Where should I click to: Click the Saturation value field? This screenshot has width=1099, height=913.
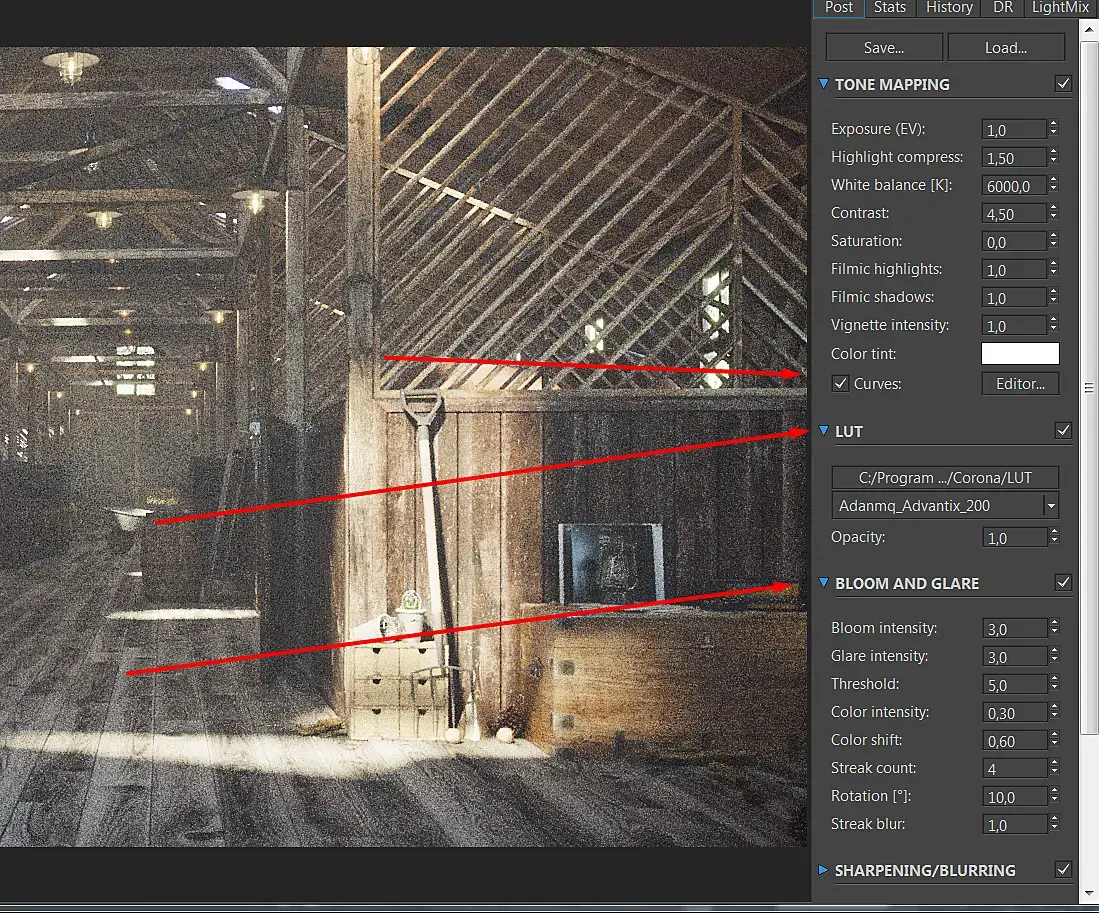(1013, 242)
